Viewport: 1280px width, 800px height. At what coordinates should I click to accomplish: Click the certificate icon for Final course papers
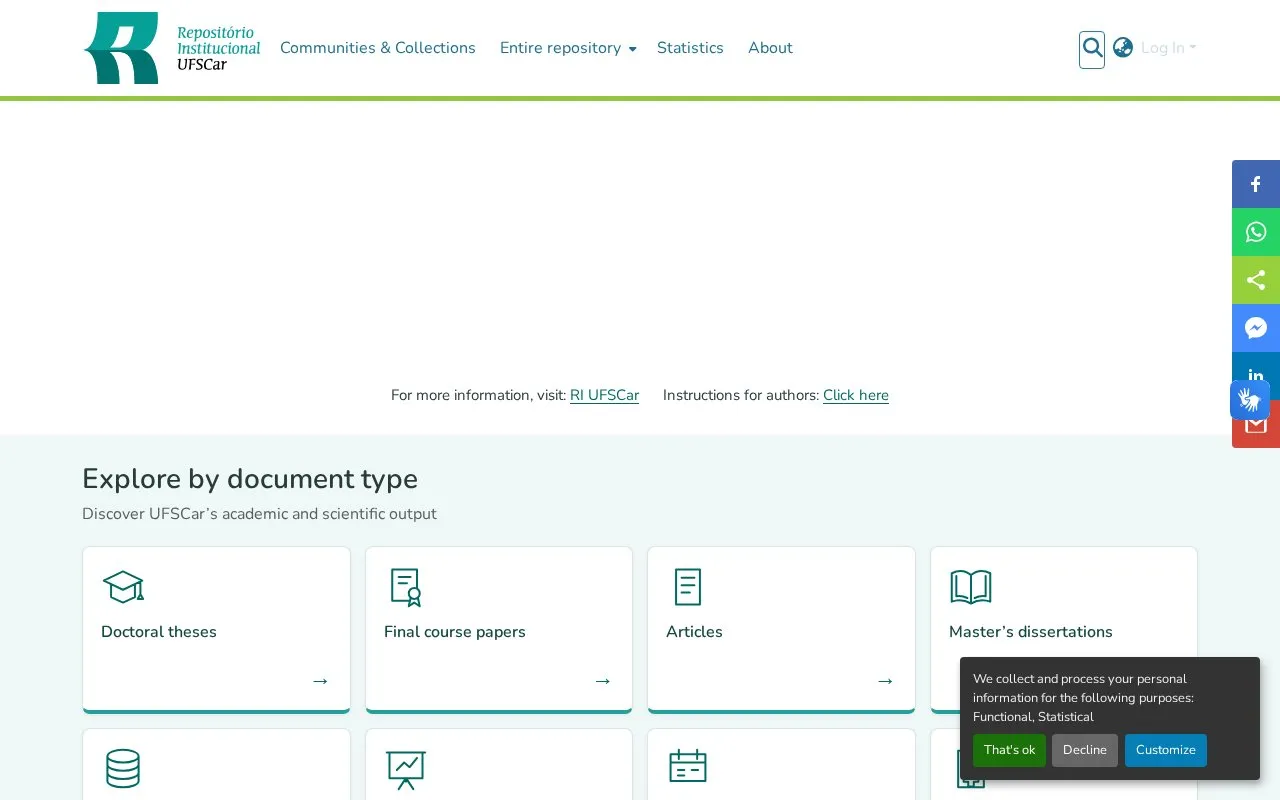click(x=406, y=587)
